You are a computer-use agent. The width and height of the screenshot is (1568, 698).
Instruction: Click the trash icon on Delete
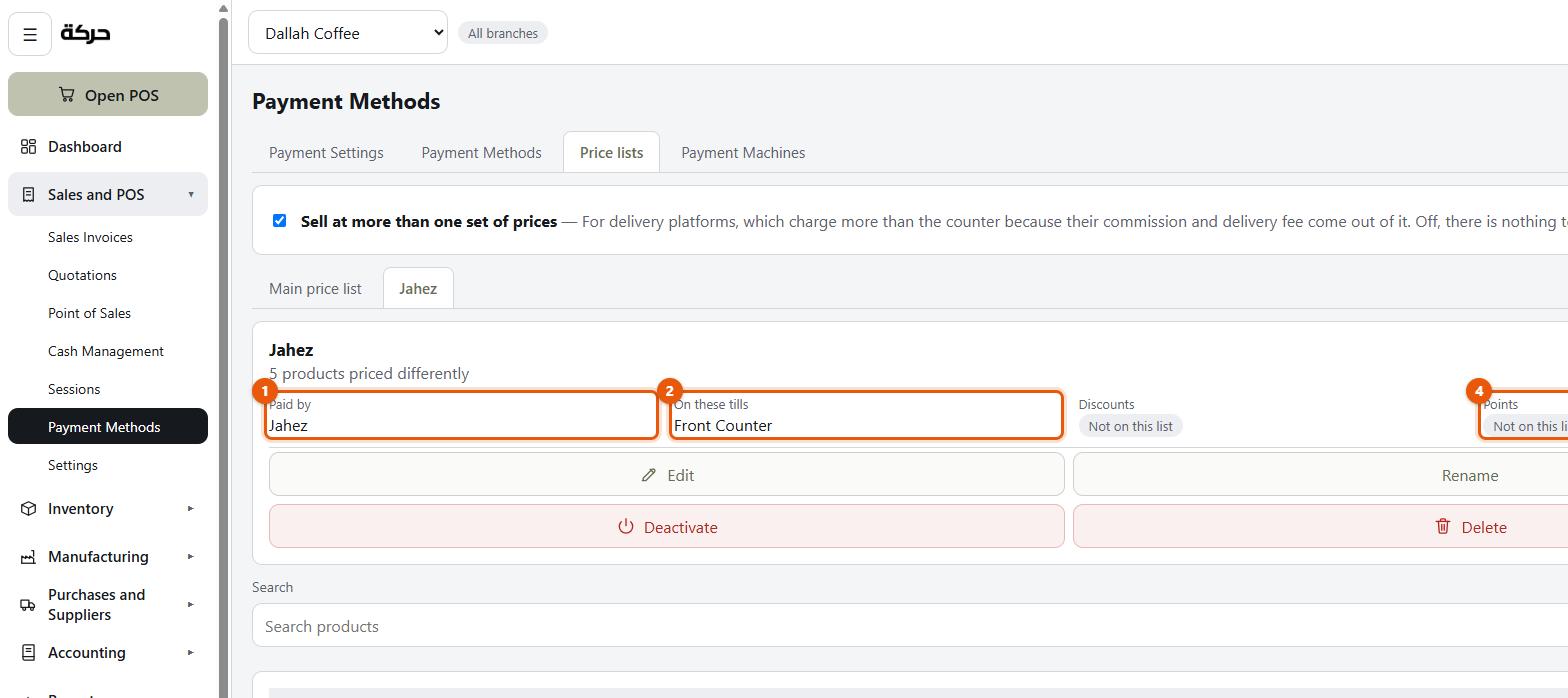(x=1443, y=526)
